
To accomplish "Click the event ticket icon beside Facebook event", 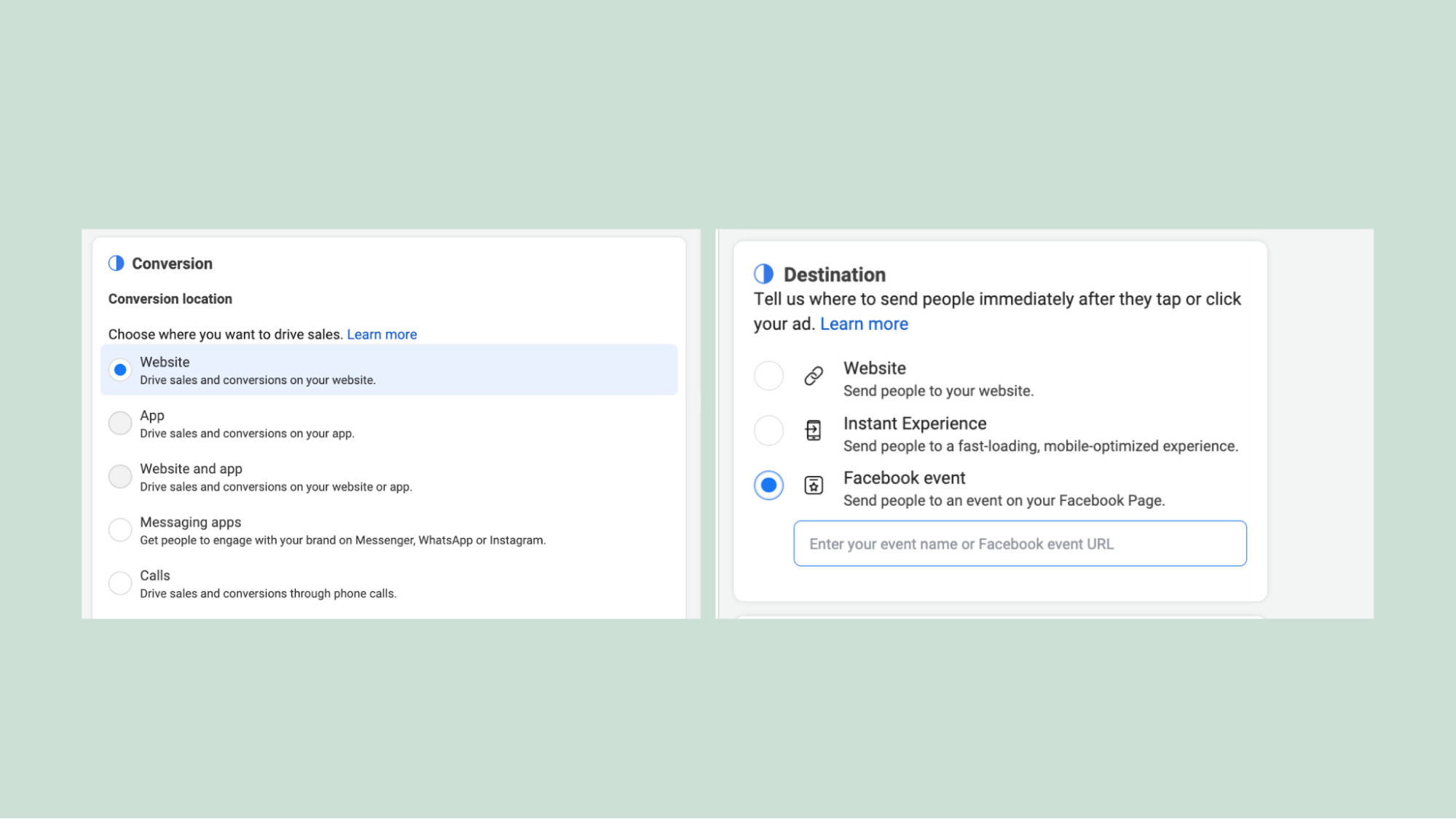I will pyautogui.click(x=812, y=484).
